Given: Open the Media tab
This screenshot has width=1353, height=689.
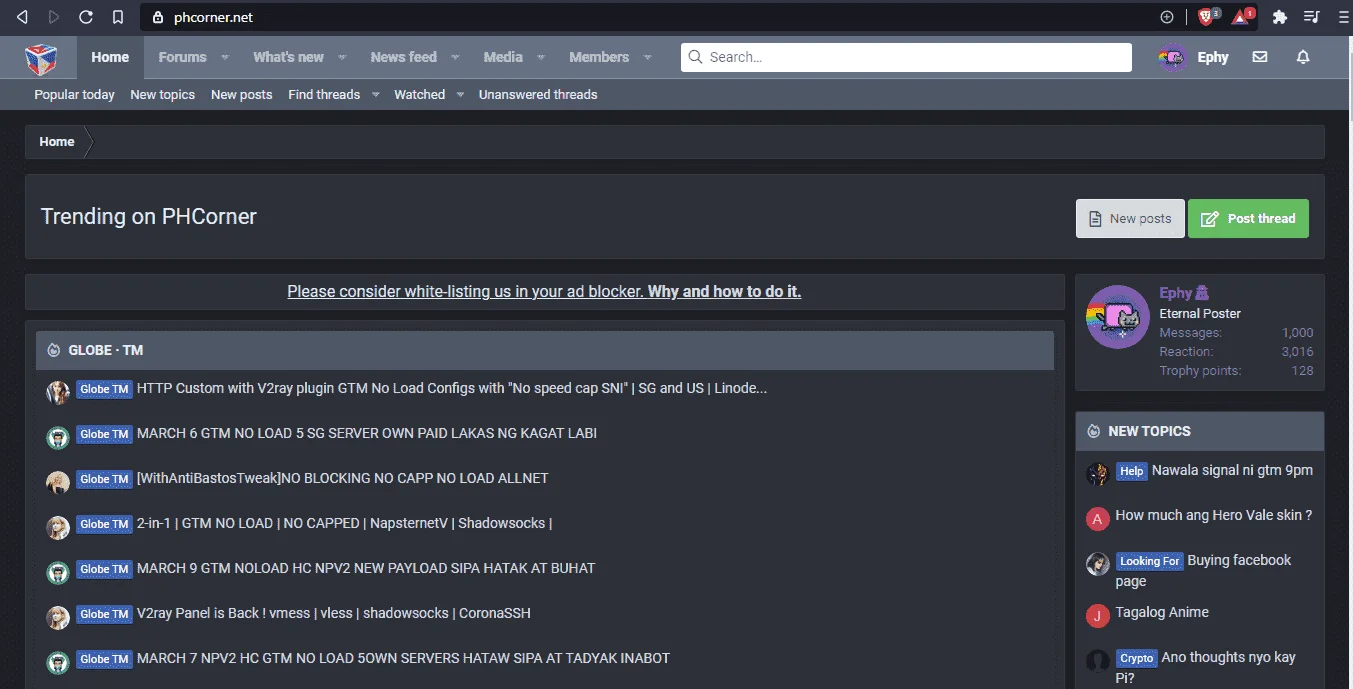Looking at the screenshot, I should click(x=503, y=57).
